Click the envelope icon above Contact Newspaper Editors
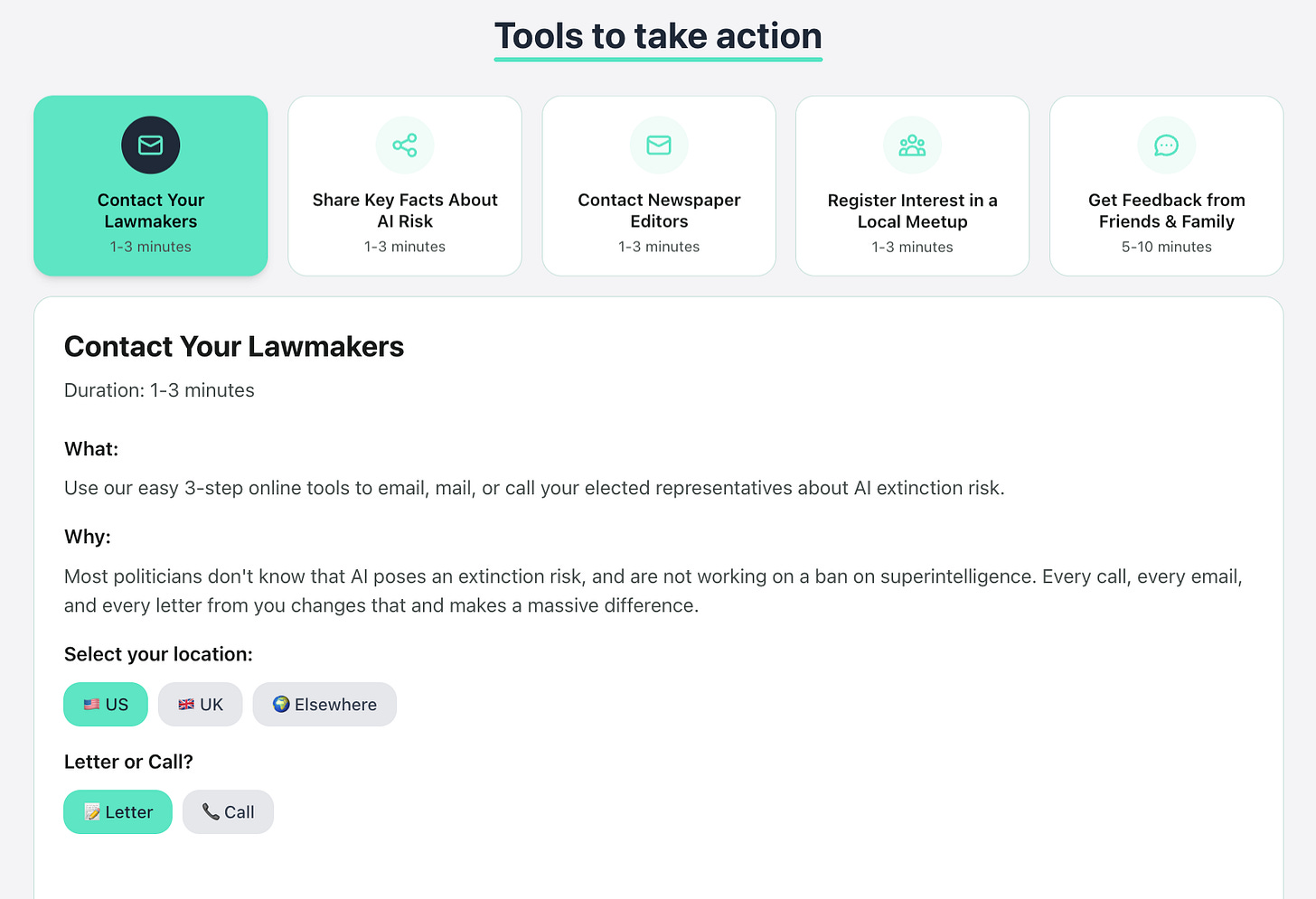Viewport: 1316px width, 899px height. point(659,145)
